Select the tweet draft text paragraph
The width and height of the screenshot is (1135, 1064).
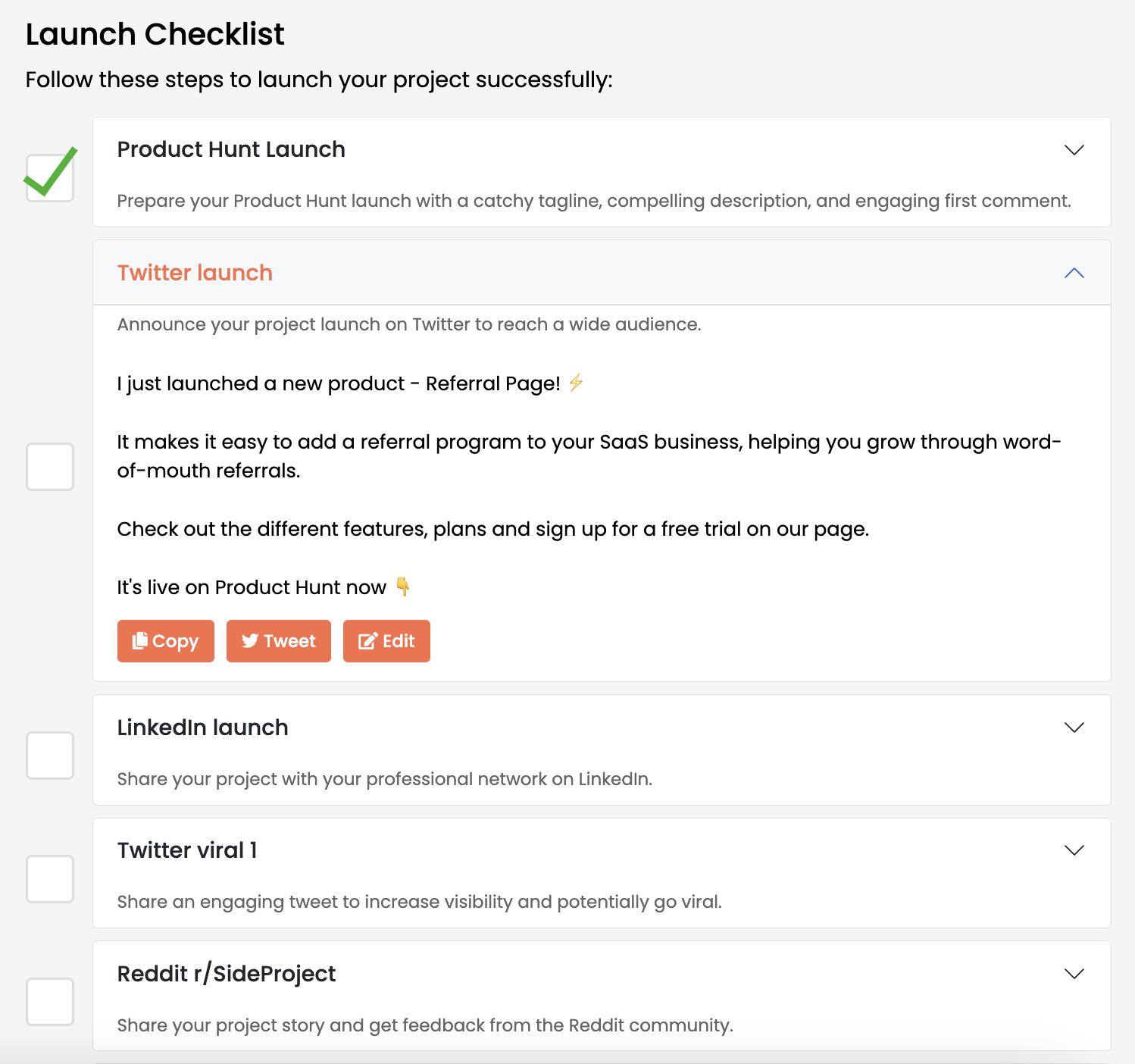click(589, 485)
